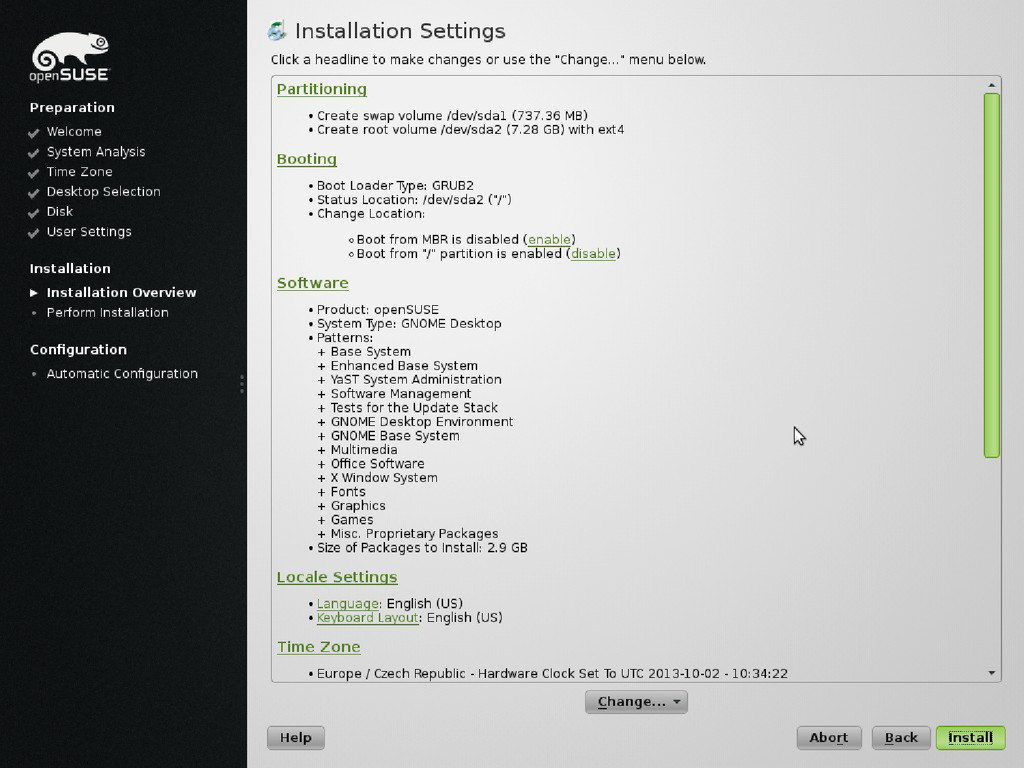Go Back to previous step
1024x768 pixels.
901,738
